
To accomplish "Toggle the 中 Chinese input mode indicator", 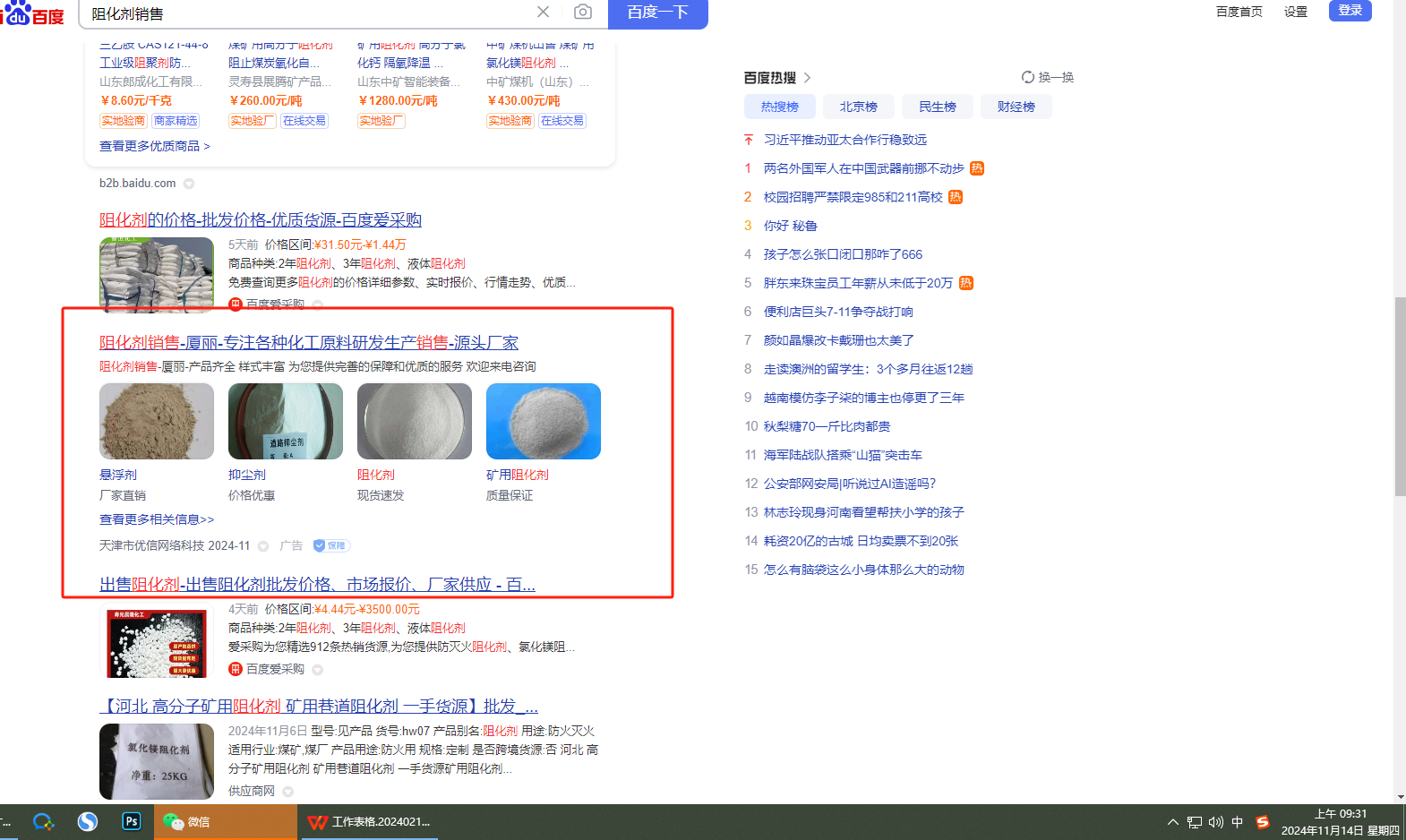I will coord(1238,822).
